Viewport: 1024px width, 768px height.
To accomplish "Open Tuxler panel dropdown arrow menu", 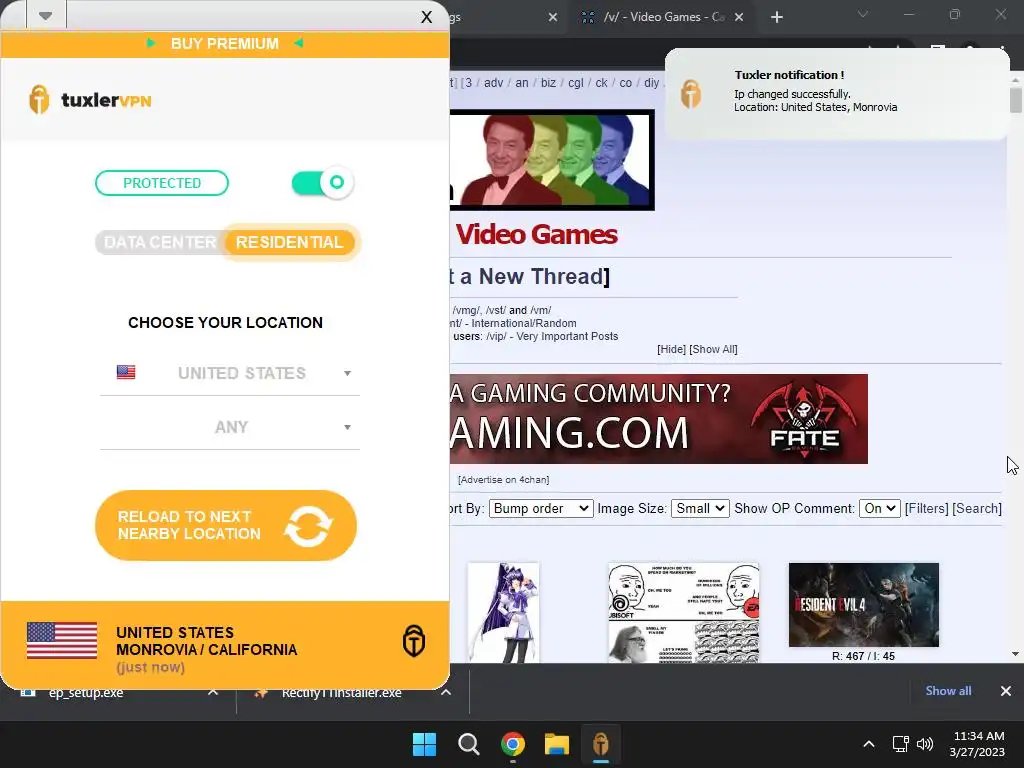I will click(x=45, y=16).
